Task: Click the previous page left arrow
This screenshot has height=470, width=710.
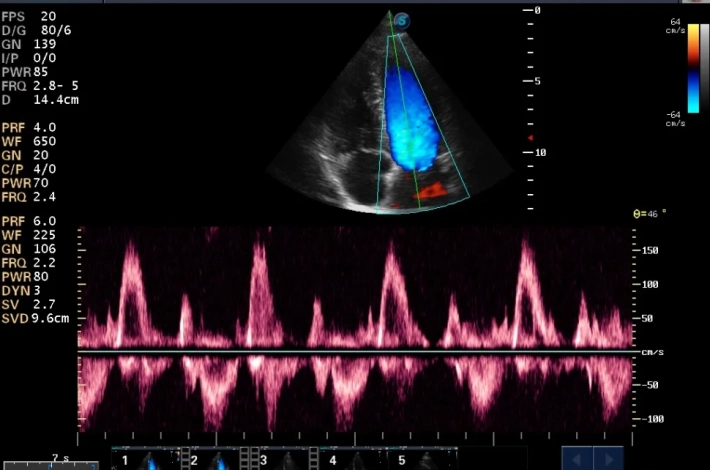Action: 577,460
